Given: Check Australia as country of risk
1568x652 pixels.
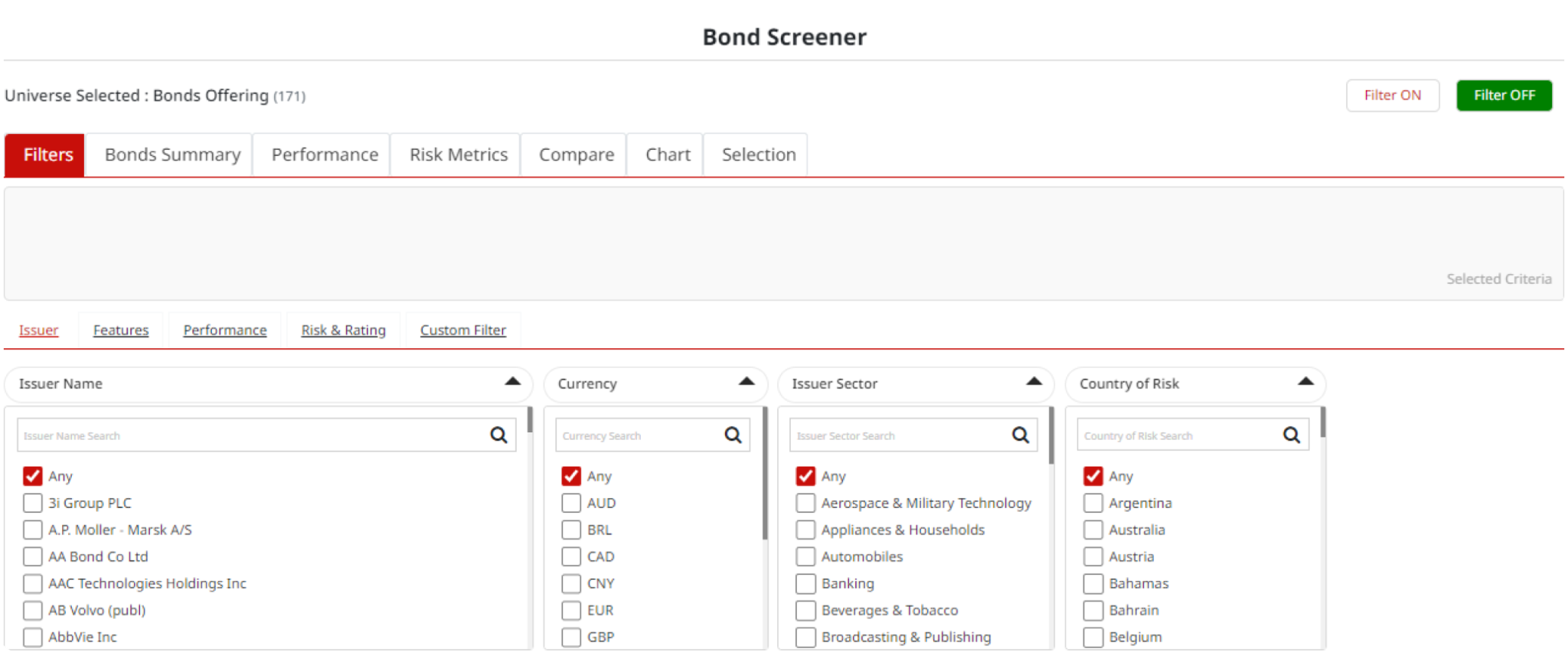Looking at the screenshot, I should tap(1093, 530).
